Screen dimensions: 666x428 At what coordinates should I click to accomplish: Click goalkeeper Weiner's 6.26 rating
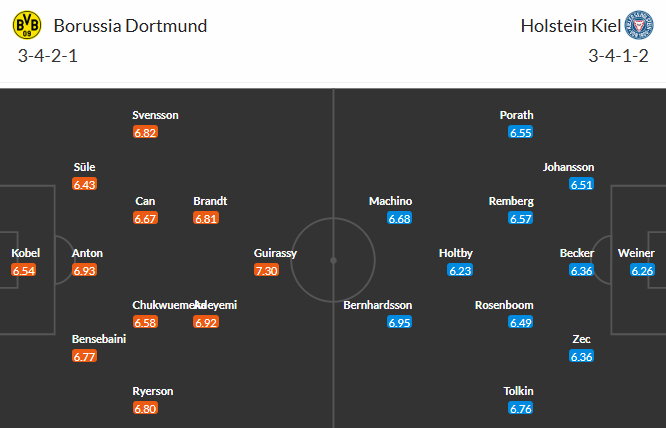pos(642,270)
